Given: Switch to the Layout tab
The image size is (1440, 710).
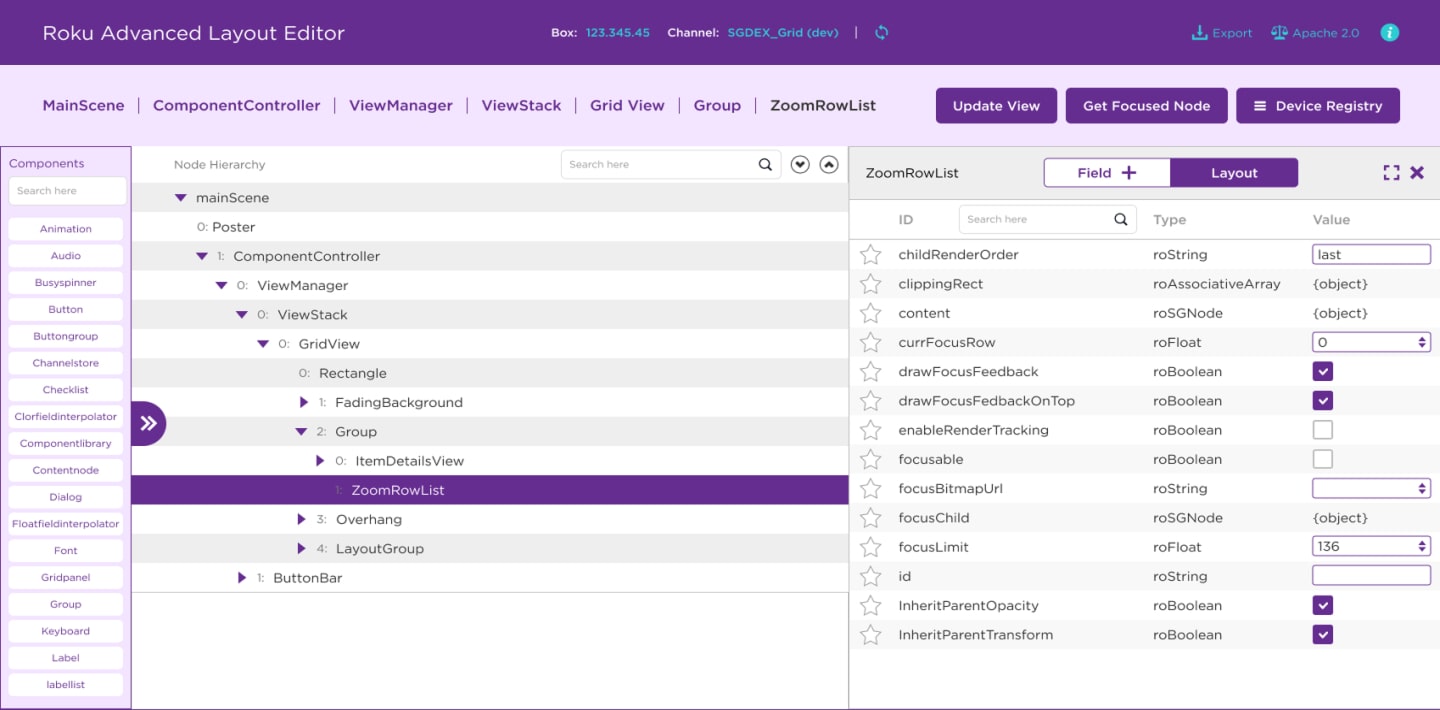Looking at the screenshot, I should 1234,172.
